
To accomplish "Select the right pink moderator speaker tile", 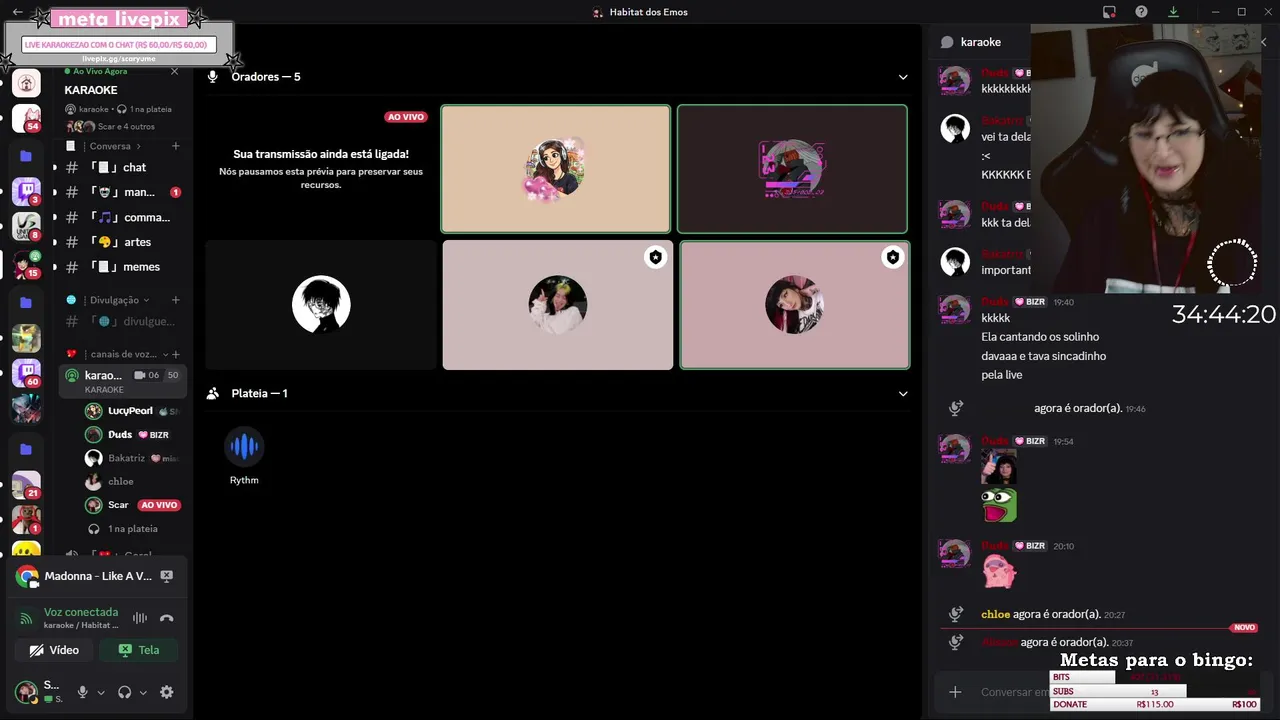I will pos(795,305).
